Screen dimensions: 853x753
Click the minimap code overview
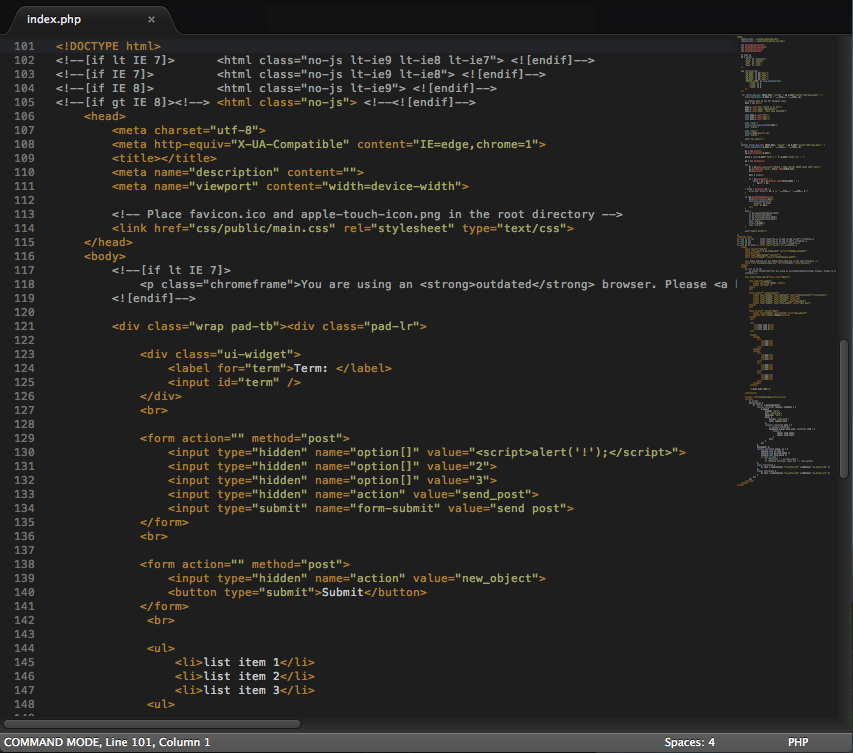(x=787, y=261)
